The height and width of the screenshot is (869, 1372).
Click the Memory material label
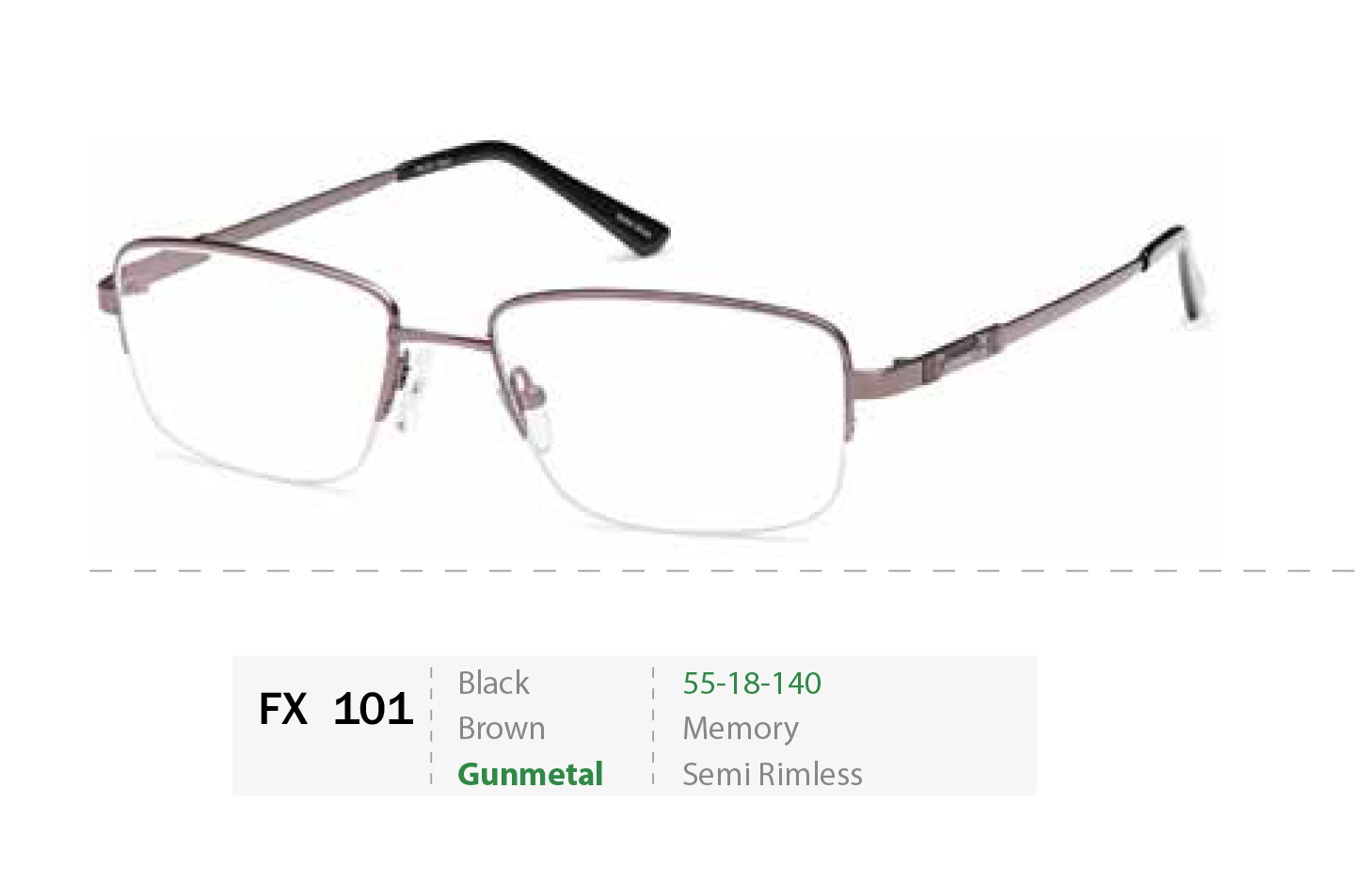pos(741,729)
